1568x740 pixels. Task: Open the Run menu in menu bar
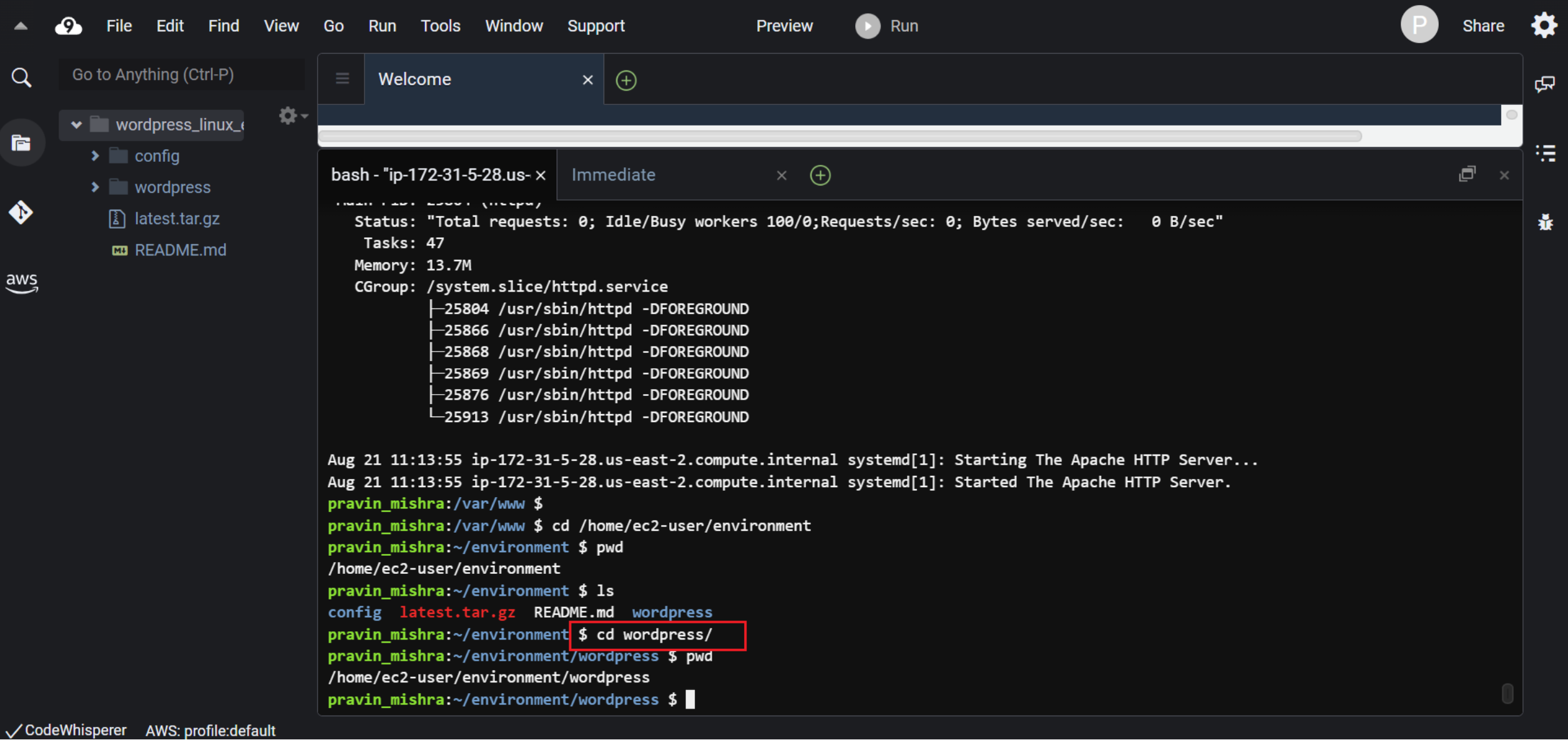[x=382, y=26]
